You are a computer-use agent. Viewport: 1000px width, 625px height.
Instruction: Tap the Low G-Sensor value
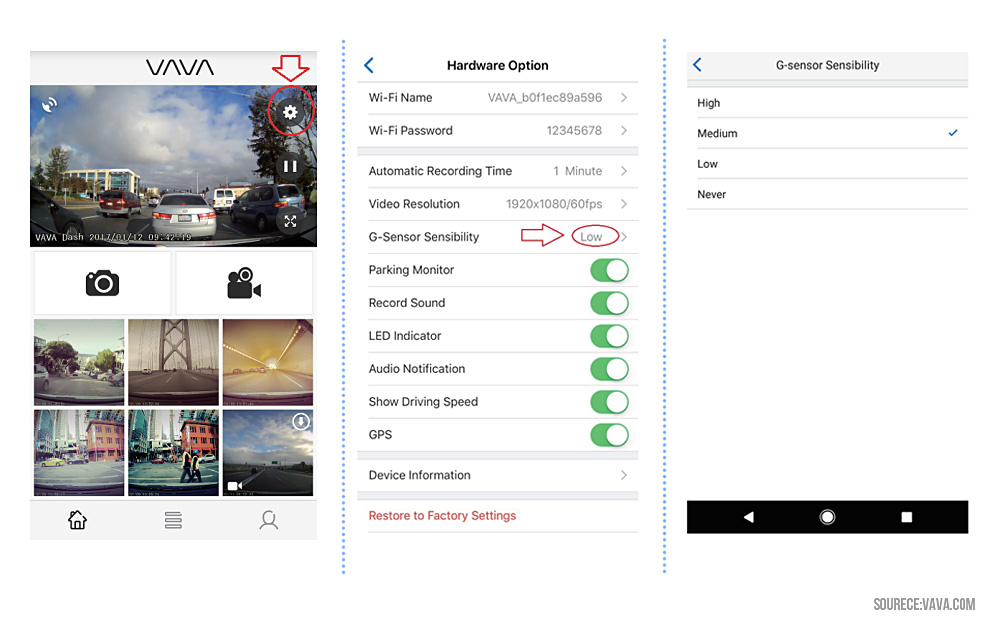coord(591,237)
